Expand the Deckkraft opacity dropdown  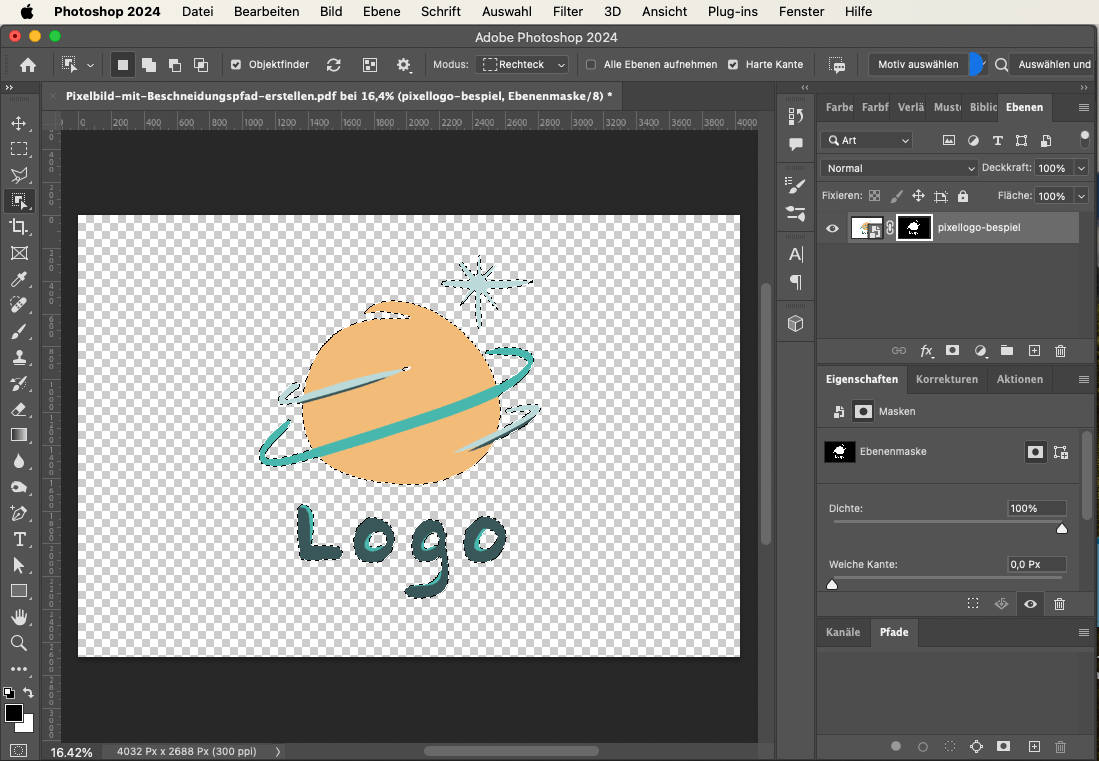click(x=1080, y=168)
